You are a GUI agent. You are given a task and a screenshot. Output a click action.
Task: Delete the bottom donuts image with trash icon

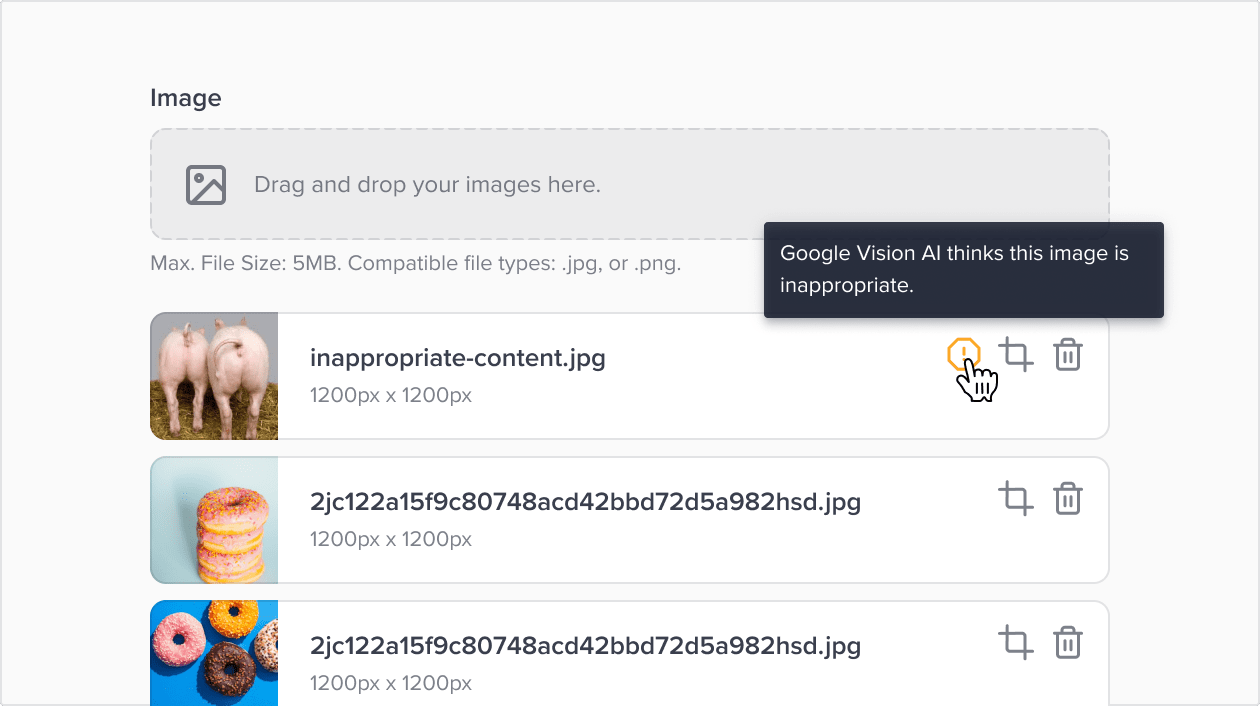(x=1067, y=642)
